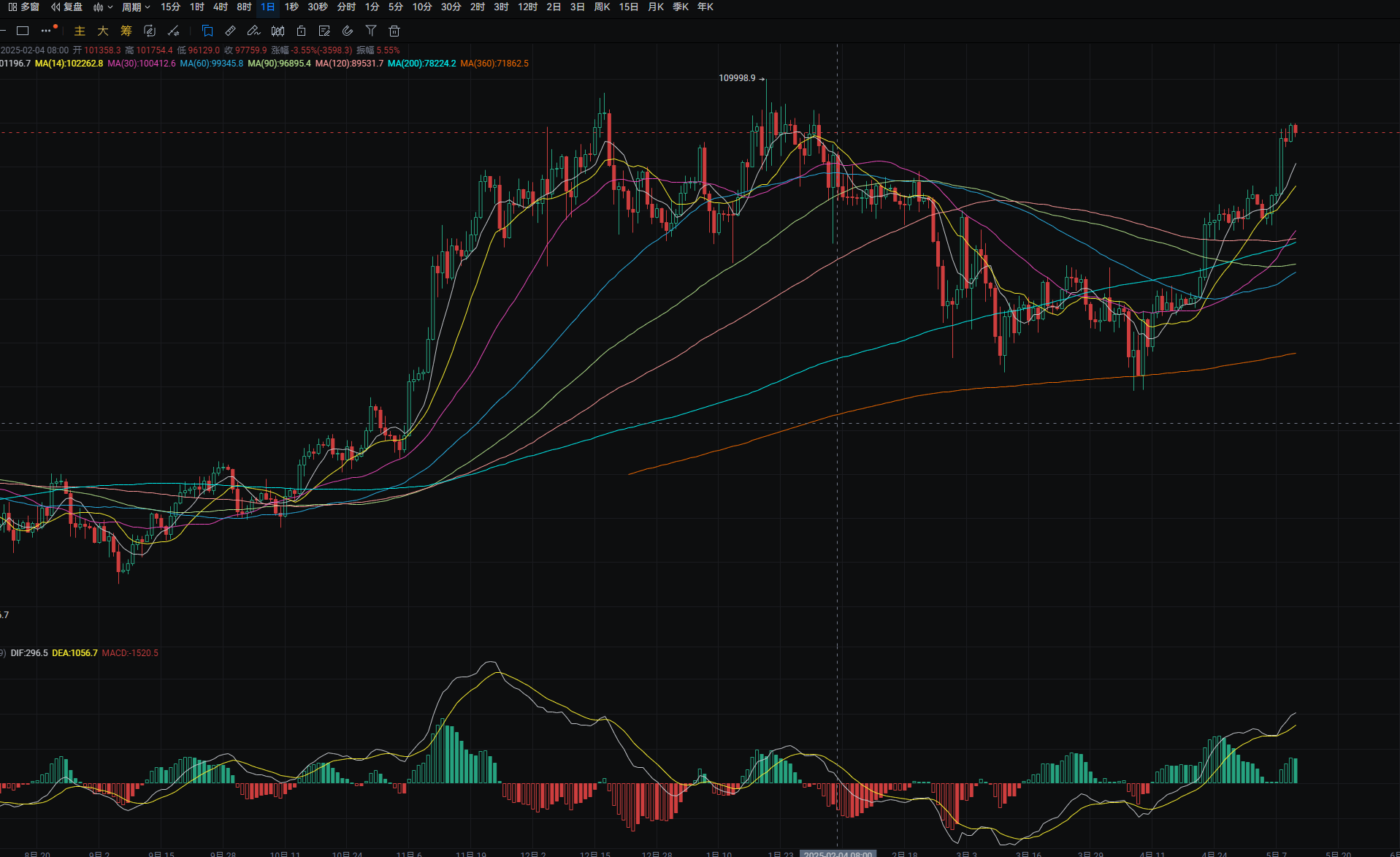Viewport: 1400px width, 857px height.
Task: Open the note edit icon
Action: [x=324, y=31]
